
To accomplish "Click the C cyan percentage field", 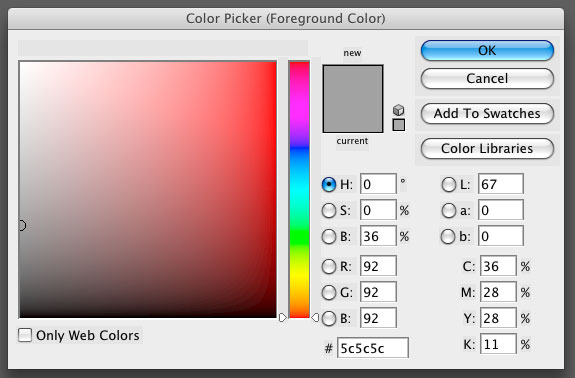I will click(498, 266).
